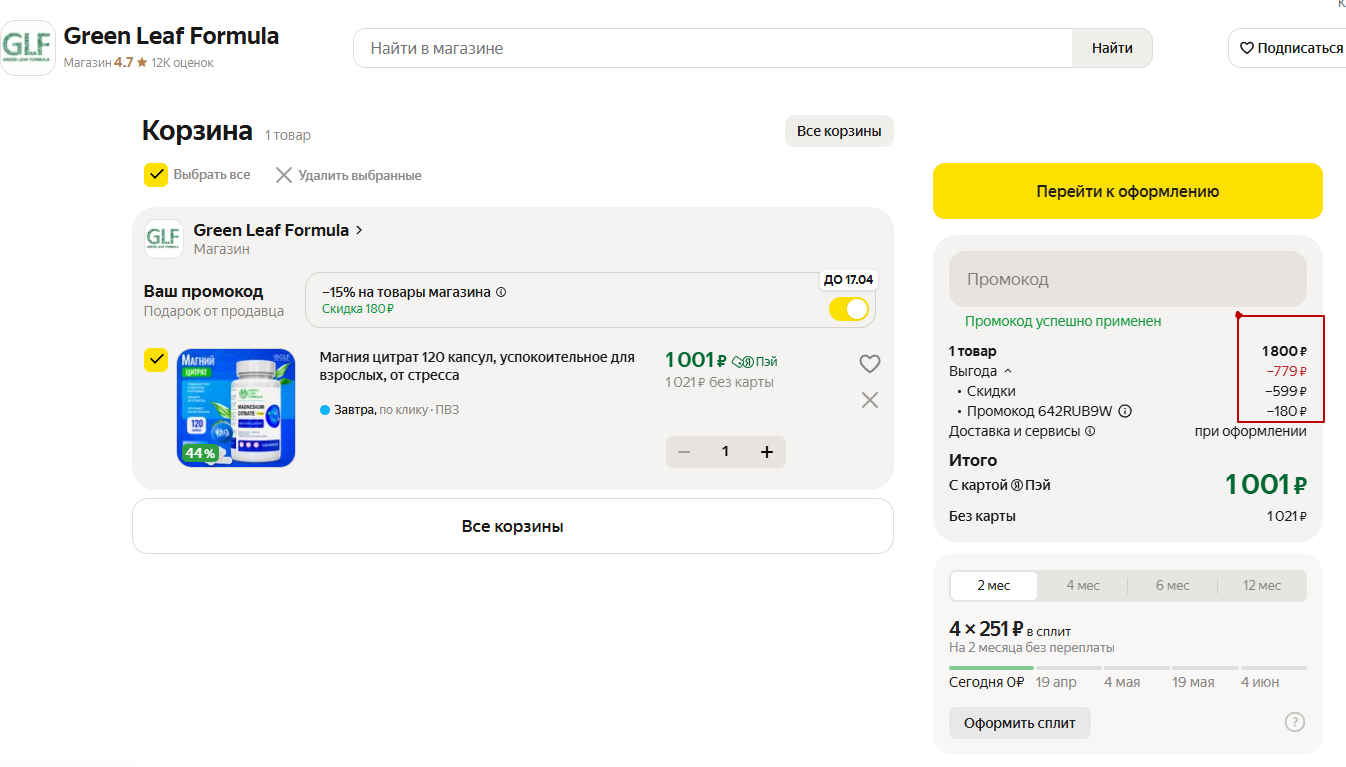
Task: Select the 4 мес split tab
Action: click(1083, 585)
